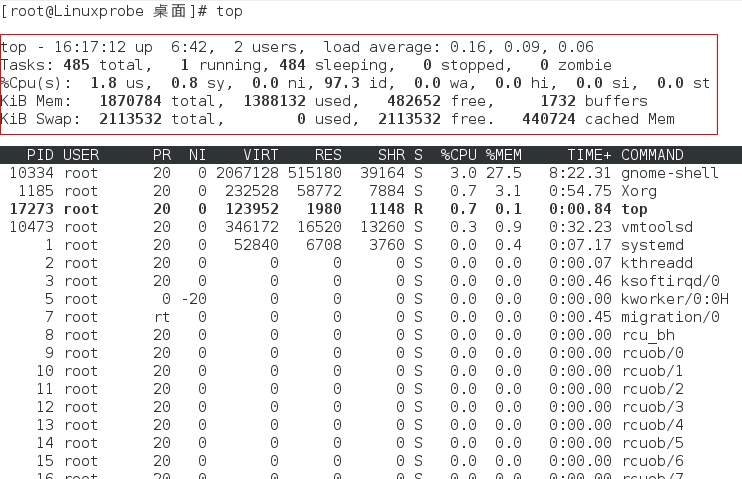This screenshot has height=479, width=742.
Task: Click the -20 nice value
Action: (x=194, y=299)
